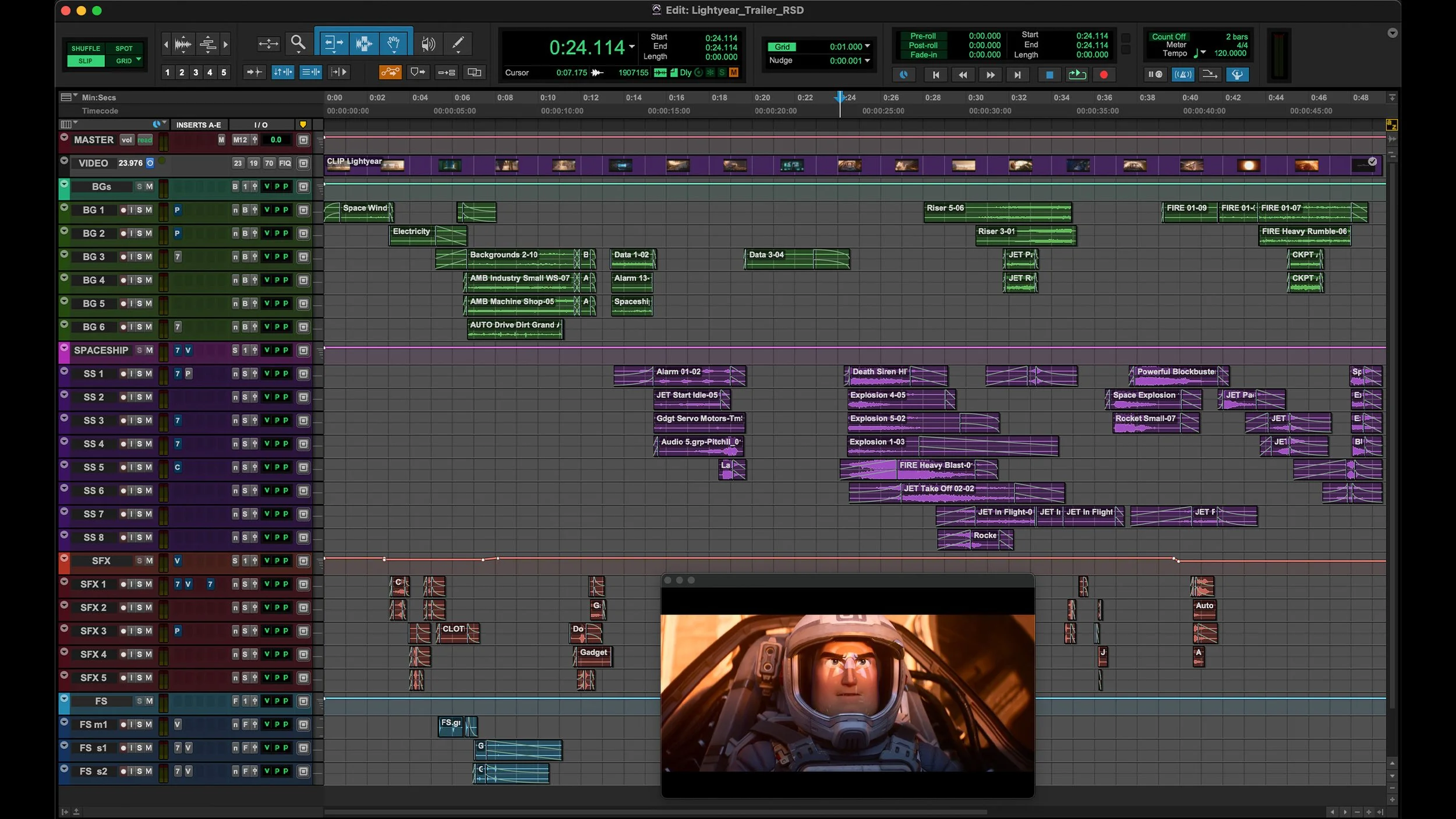Click the Zoom toggle arrows icon

tap(268, 44)
